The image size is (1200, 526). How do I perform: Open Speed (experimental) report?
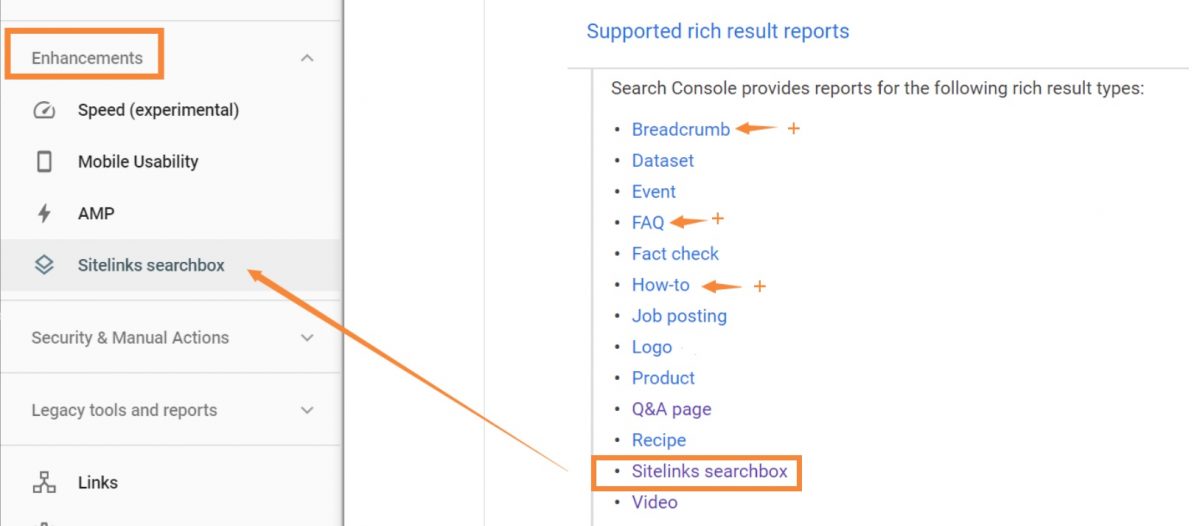(158, 110)
